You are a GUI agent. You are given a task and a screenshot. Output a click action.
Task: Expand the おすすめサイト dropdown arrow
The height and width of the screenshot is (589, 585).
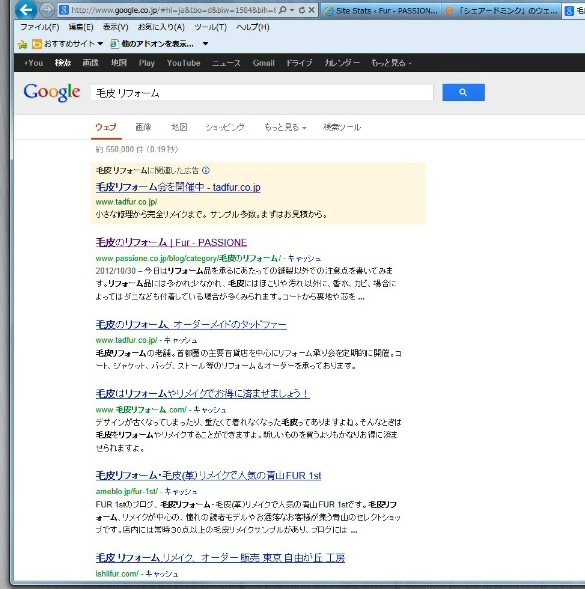click(x=100, y=44)
